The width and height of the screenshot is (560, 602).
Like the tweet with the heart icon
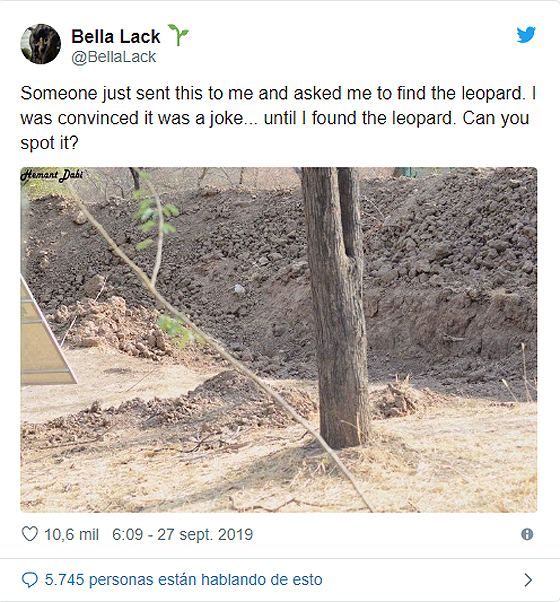pos(30,534)
